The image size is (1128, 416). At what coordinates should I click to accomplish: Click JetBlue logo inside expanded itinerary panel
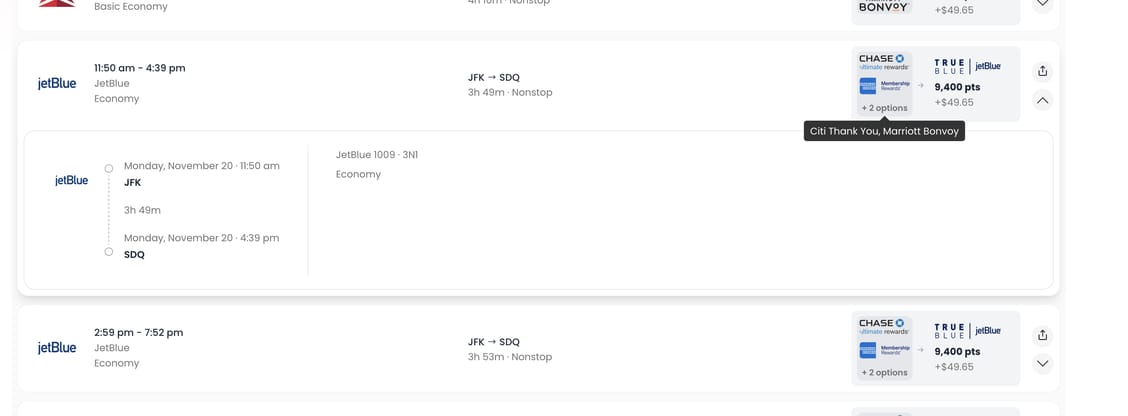[x=71, y=181]
